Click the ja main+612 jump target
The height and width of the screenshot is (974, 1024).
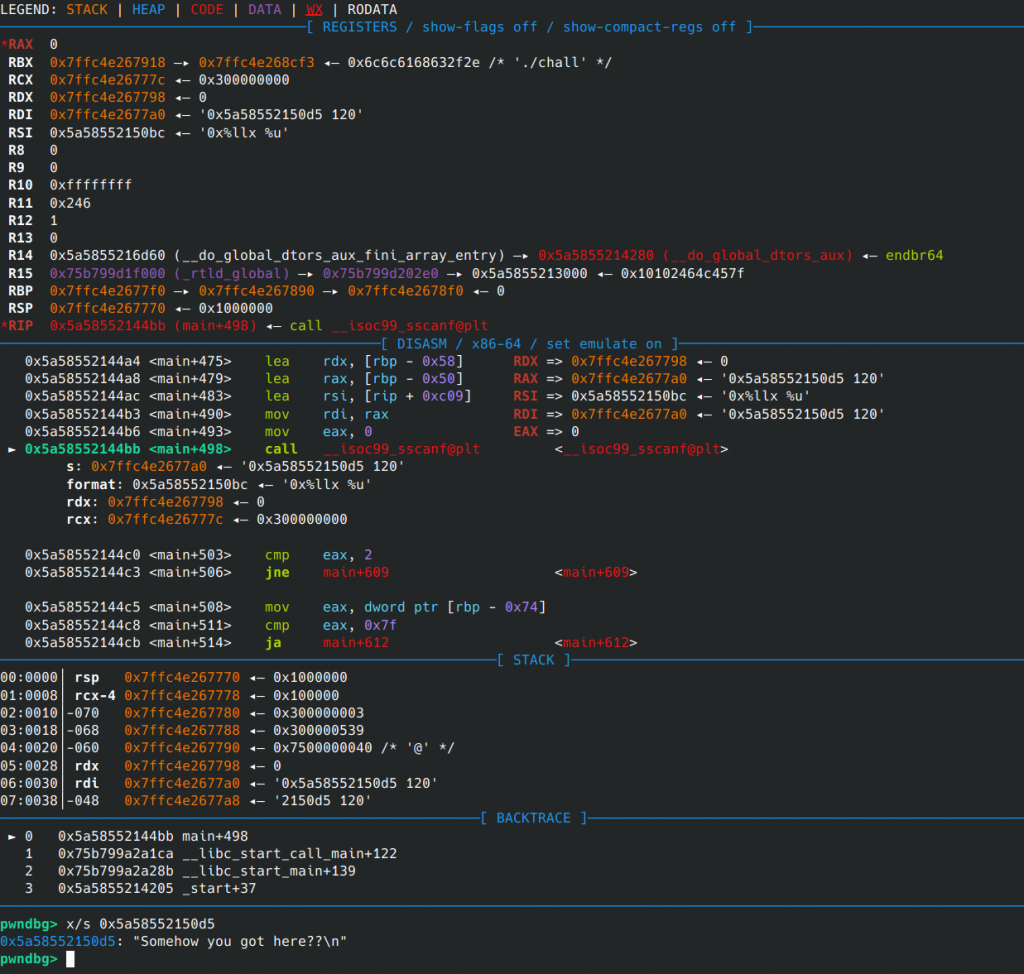click(355, 643)
